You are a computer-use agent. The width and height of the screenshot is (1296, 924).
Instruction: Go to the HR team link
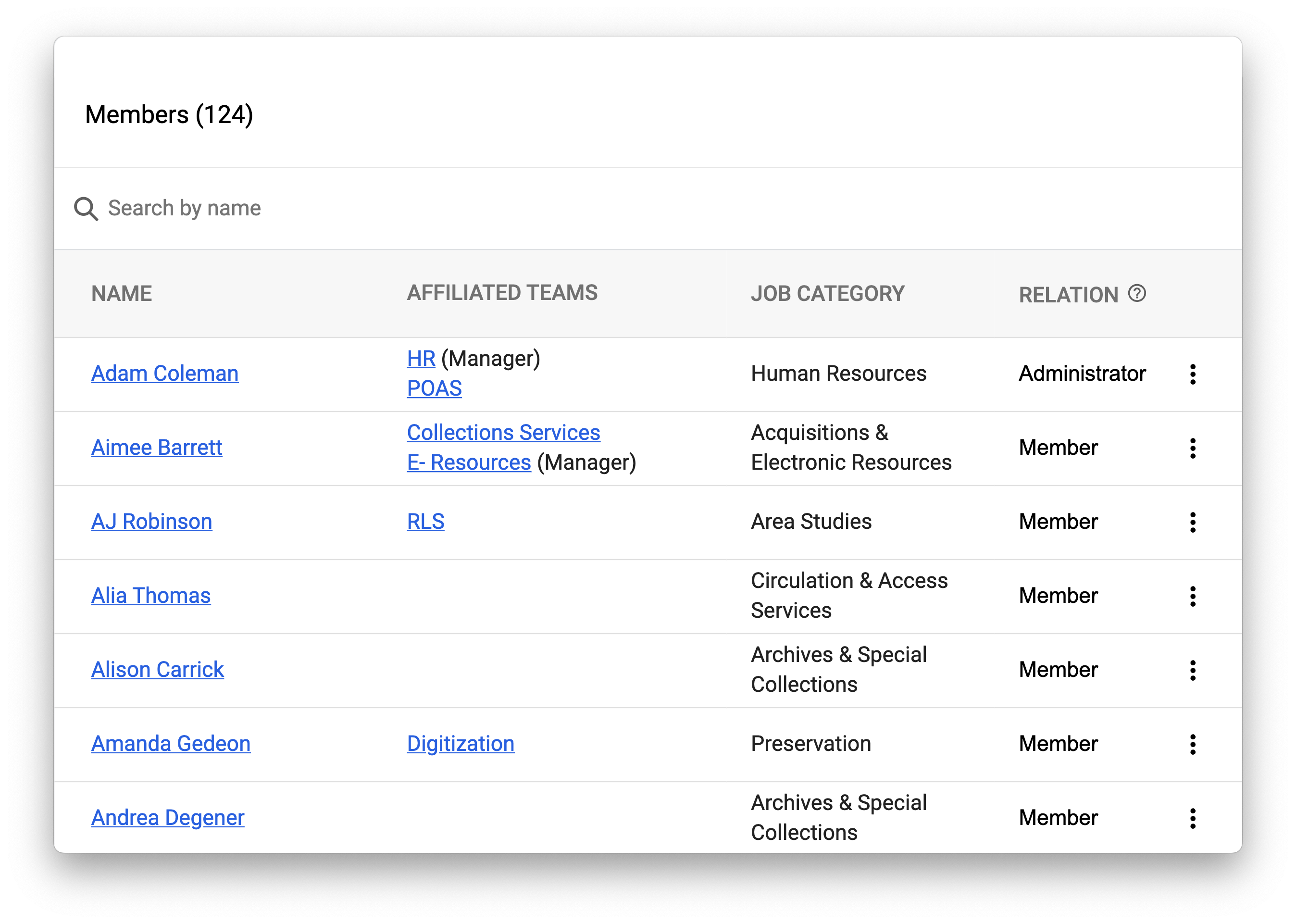421,359
